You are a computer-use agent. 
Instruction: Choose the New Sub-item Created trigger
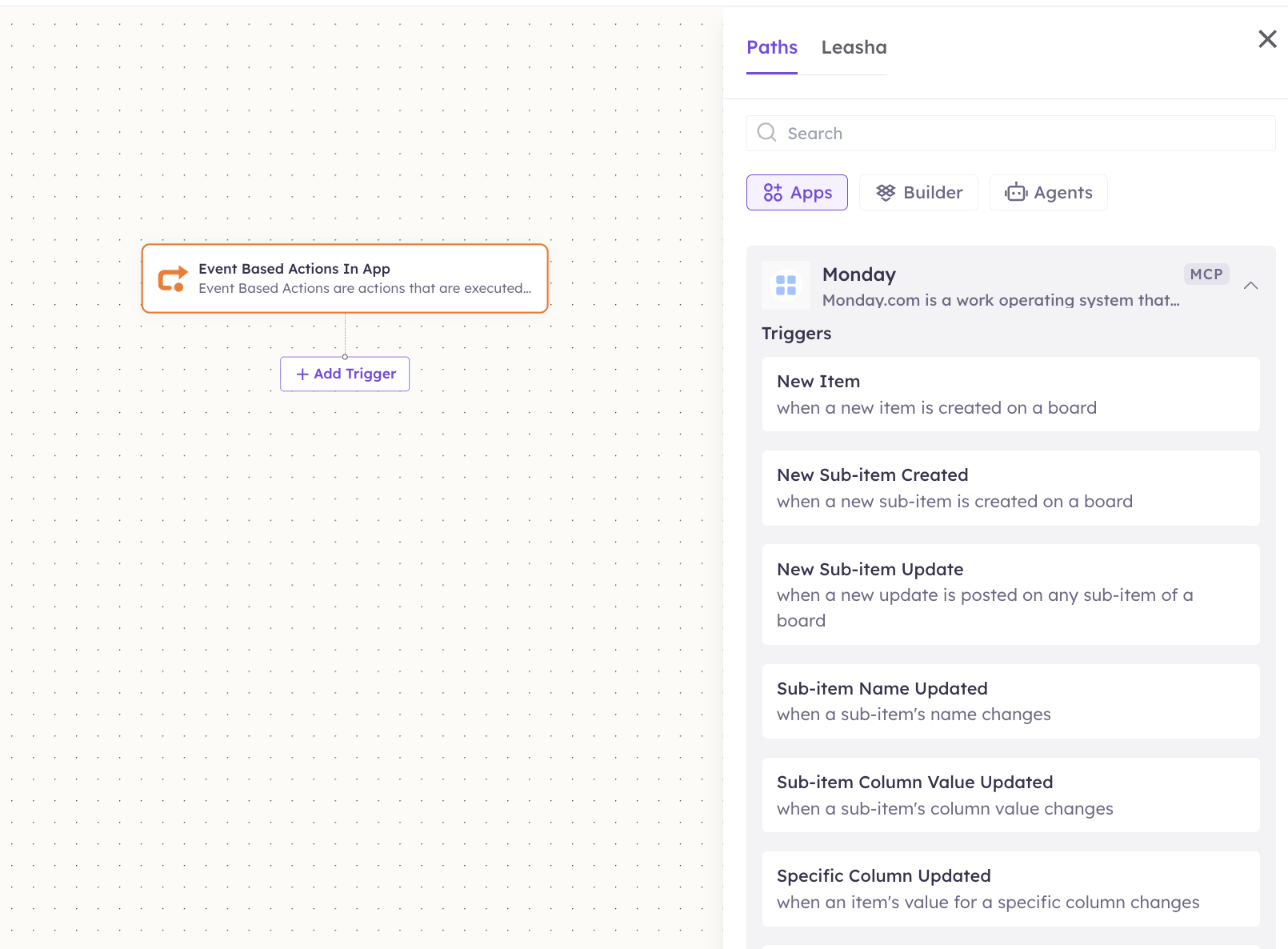1011,488
